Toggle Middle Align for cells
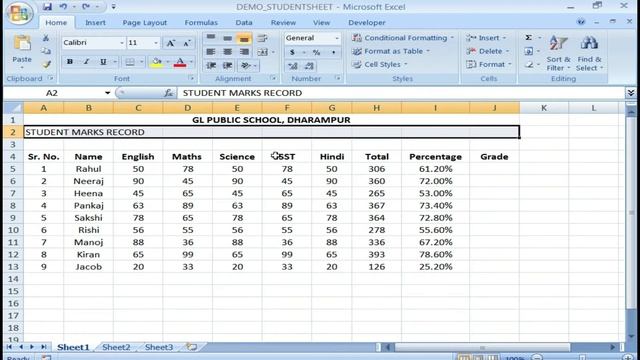The width and height of the screenshot is (640, 360). [227, 38]
